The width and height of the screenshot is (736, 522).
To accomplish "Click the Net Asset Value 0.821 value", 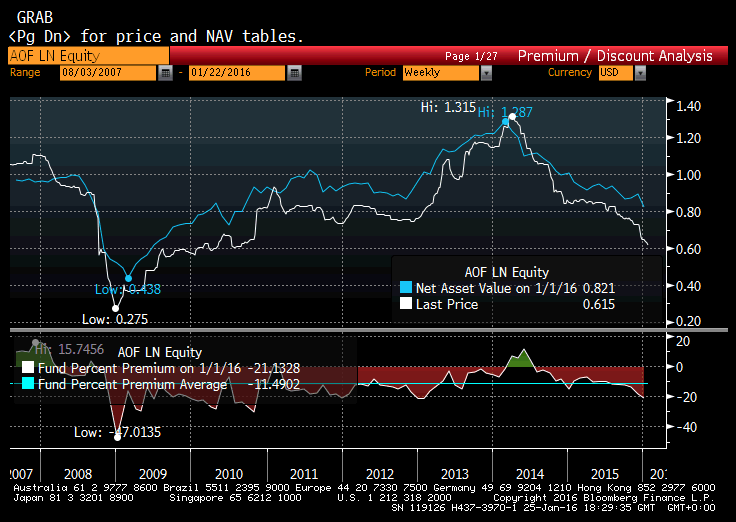I will click(x=598, y=288).
